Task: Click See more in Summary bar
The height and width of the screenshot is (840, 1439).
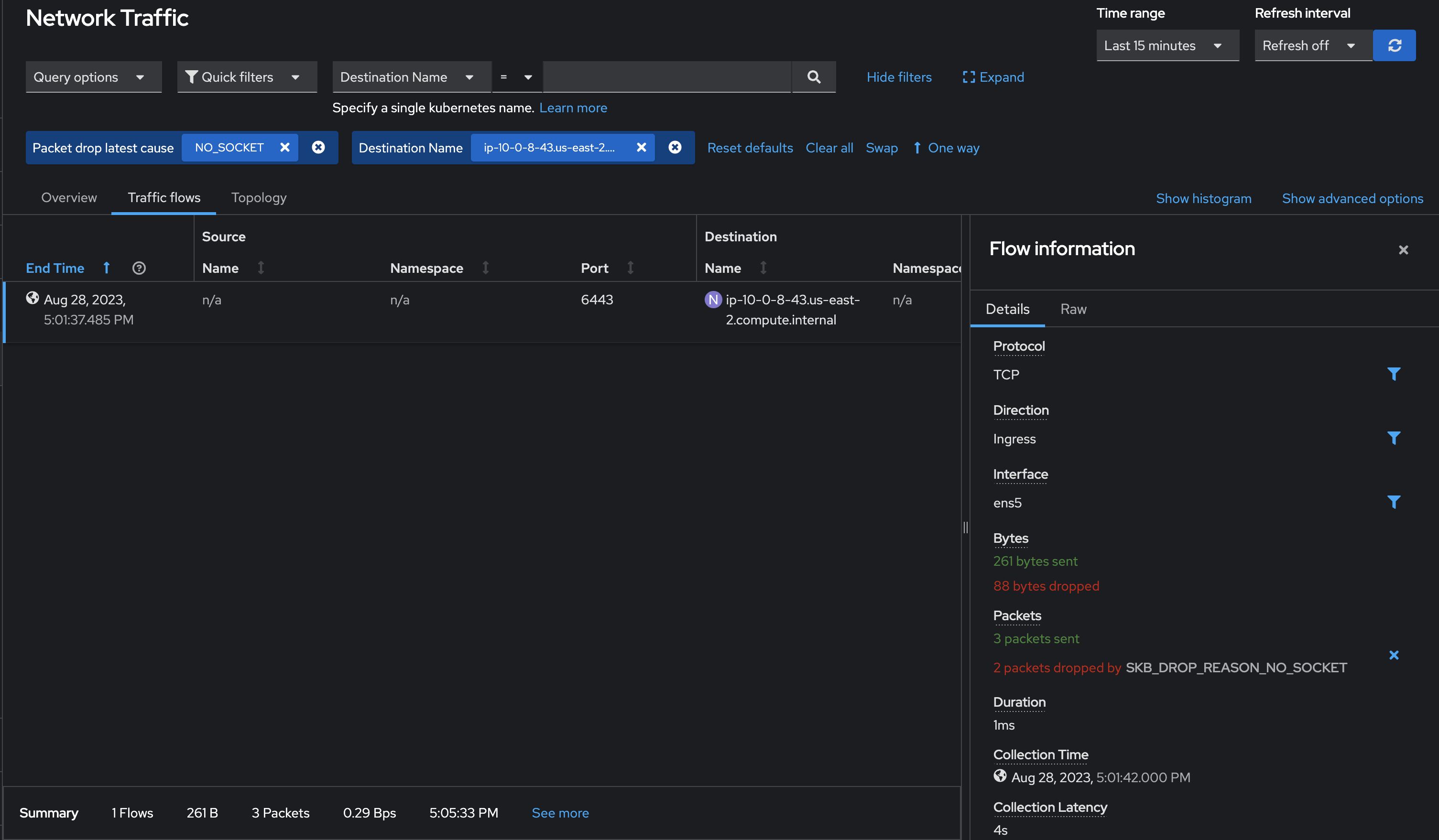Action: click(560, 813)
